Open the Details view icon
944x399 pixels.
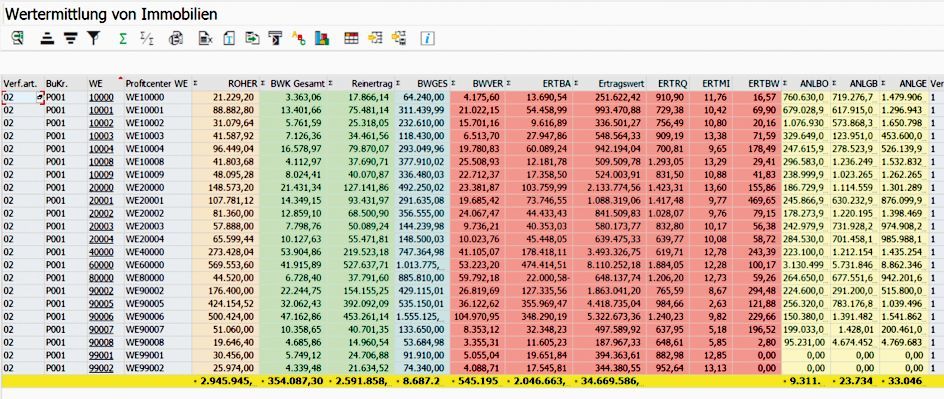tap(17, 39)
